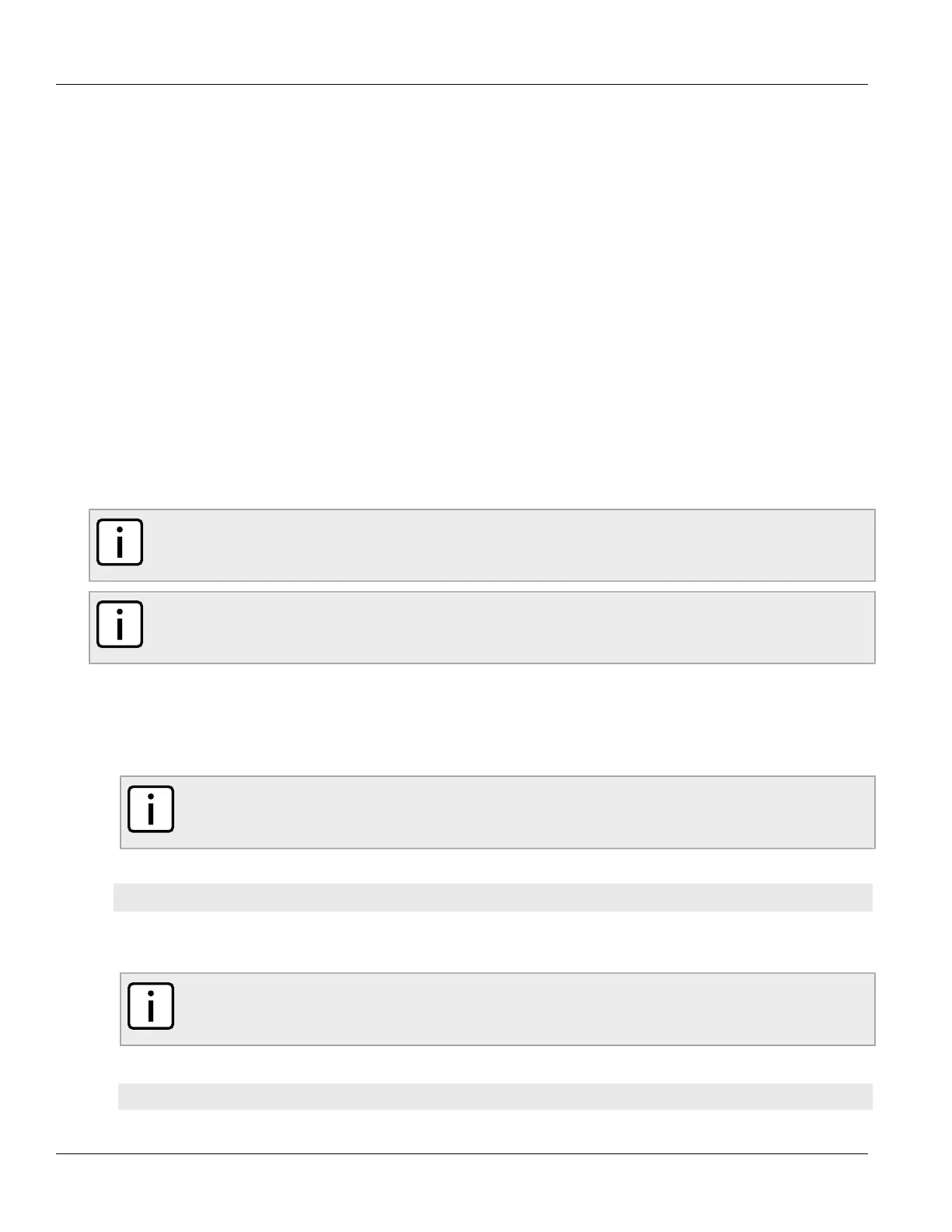Click the body of the last indented note box
Image resolution: width=952 pixels, height=1232 pixels.
coord(521,1009)
